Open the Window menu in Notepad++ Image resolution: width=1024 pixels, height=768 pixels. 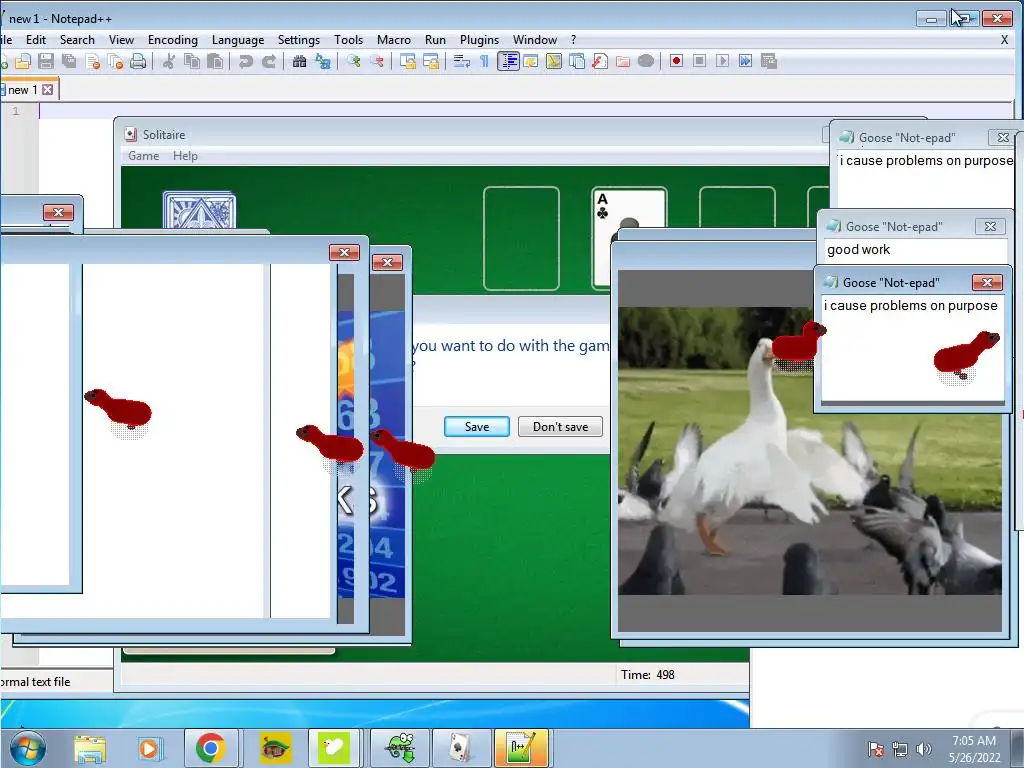pos(535,40)
